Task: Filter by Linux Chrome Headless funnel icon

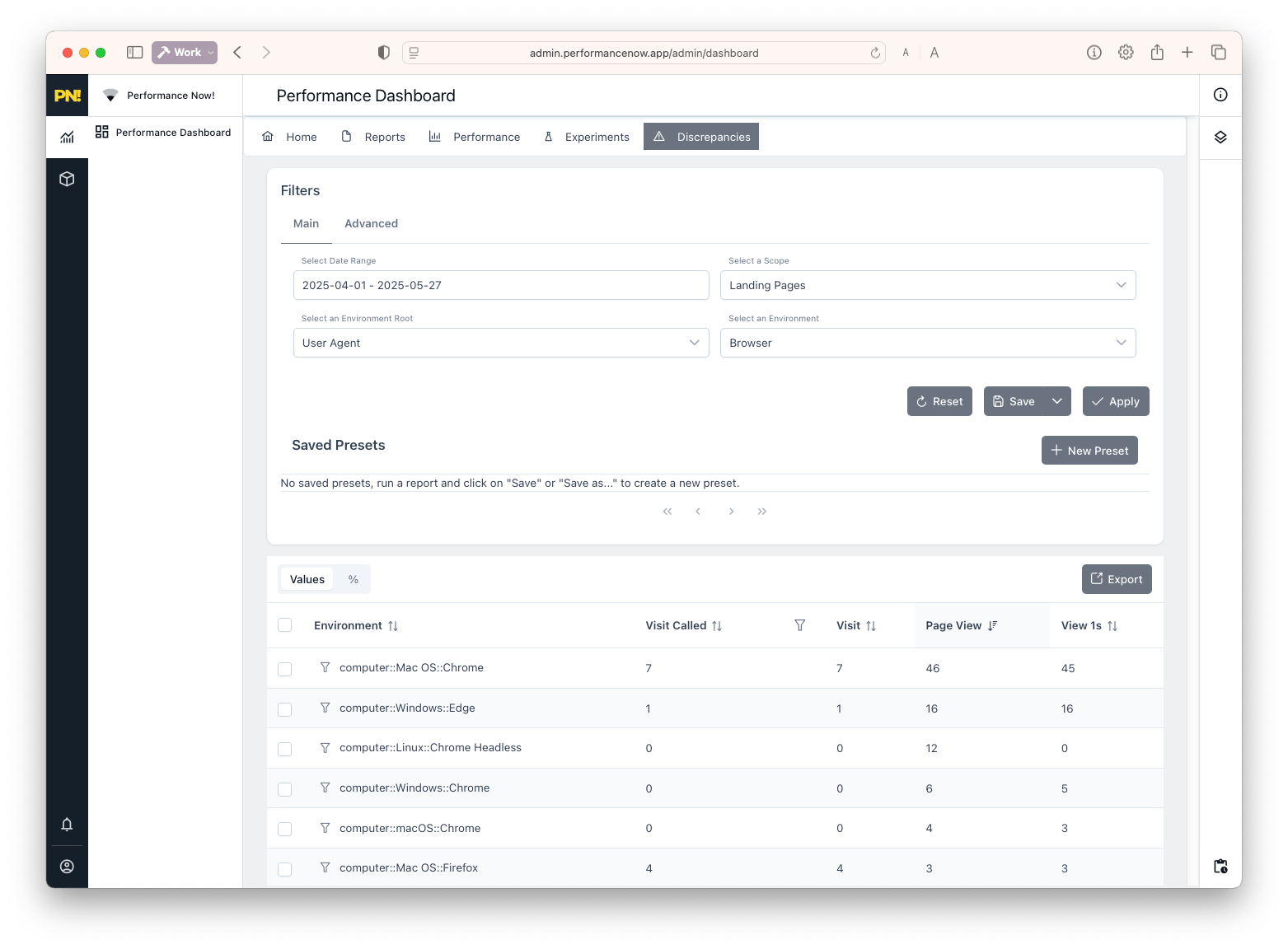Action: click(x=325, y=748)
